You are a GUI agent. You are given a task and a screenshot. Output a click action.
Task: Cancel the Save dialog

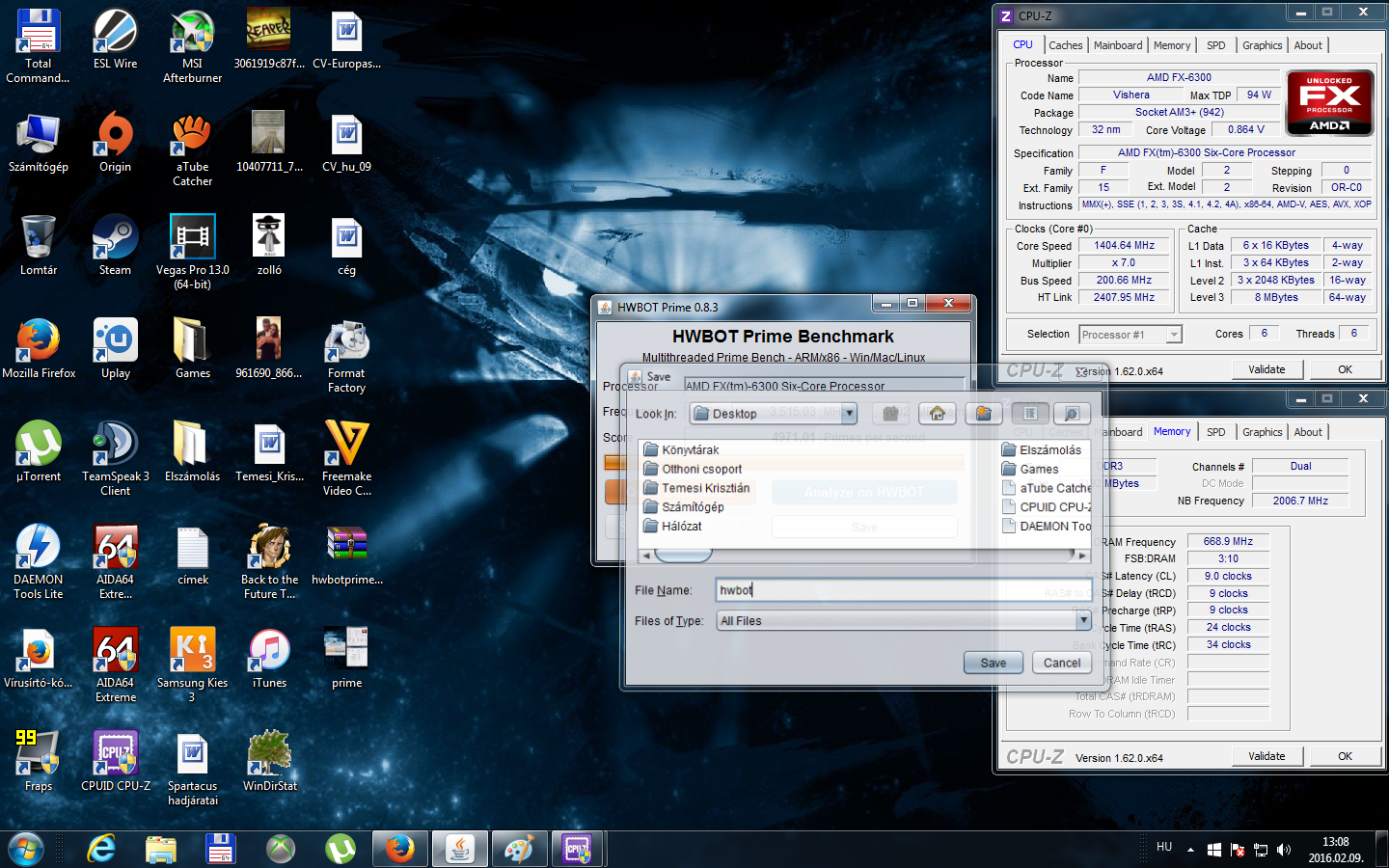click(1062, 663)
